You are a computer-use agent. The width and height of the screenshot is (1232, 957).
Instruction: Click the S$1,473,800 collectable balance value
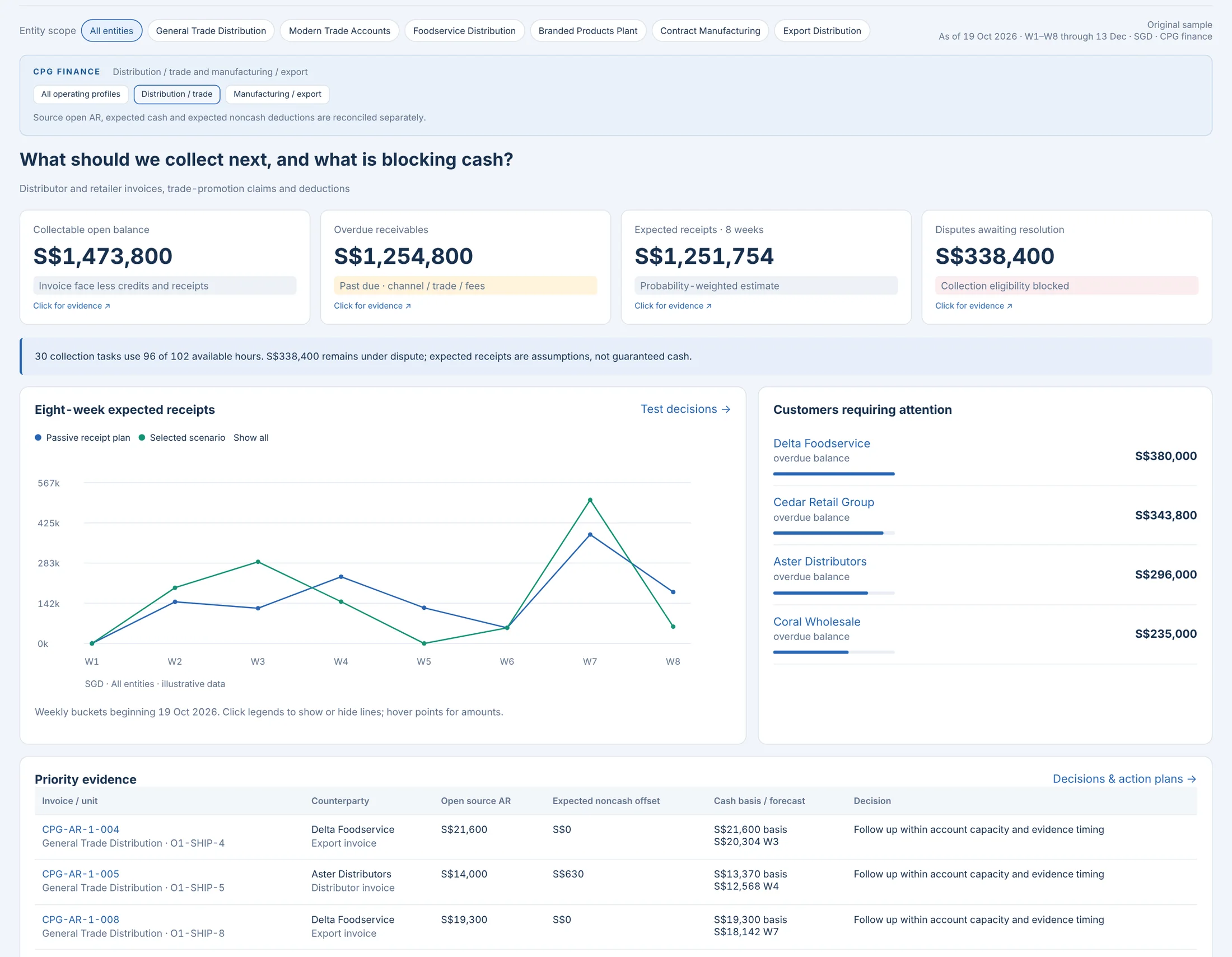[x=102, y=256]
